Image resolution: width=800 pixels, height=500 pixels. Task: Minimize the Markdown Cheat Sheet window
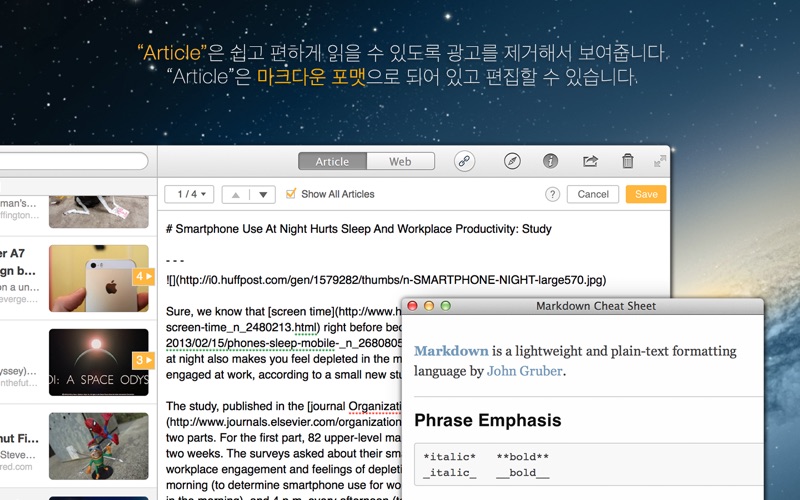pos(429,306)
